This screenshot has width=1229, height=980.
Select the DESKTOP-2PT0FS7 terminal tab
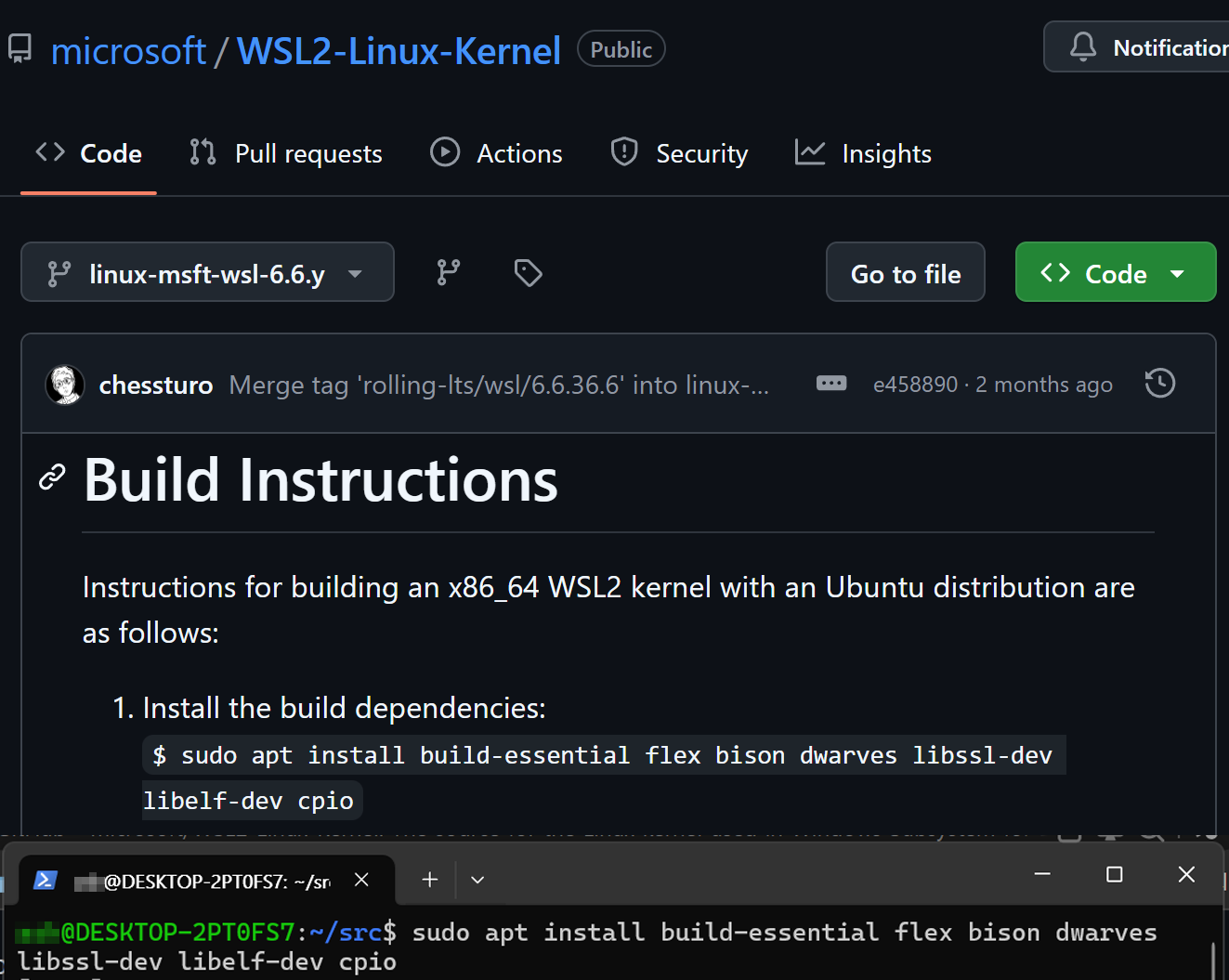[x=207, y=880]
